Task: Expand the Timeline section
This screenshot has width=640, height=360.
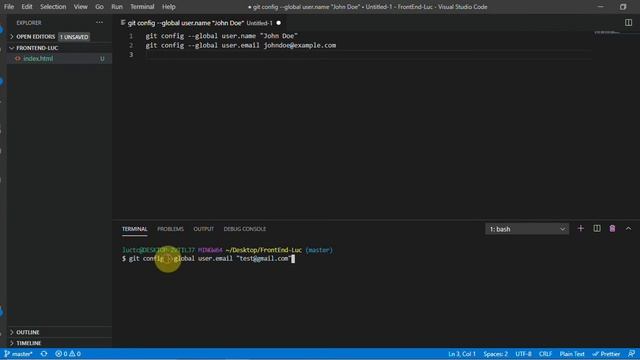Action: point(29,343)
